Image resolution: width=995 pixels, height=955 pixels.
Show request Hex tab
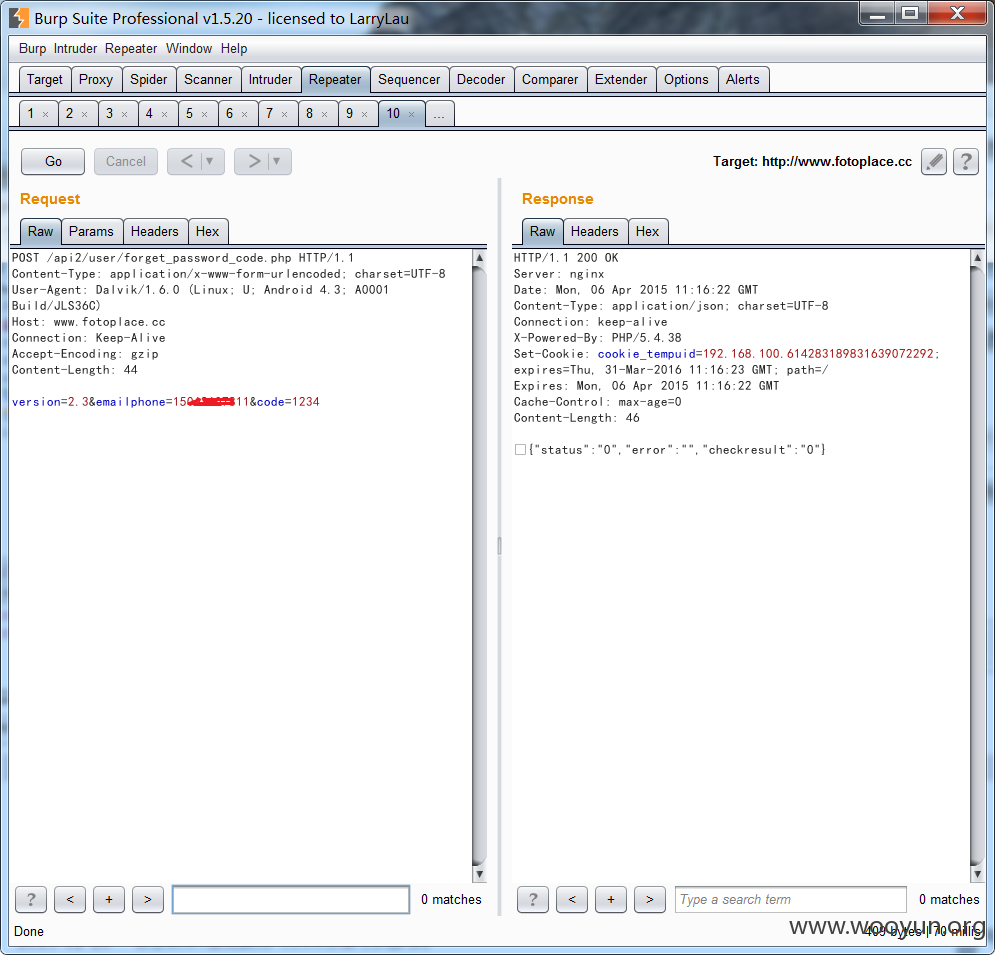208,232
